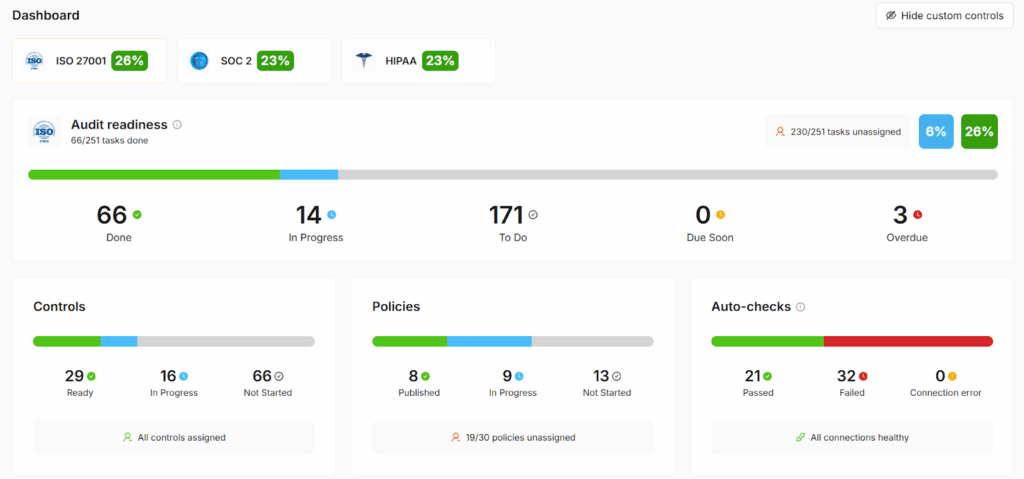
Task: Click the 8 Published policies count
Action: point(413,376)
